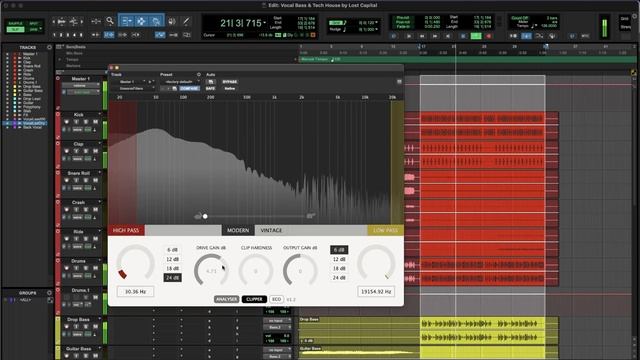Open the Groups list options circle icon
The image size is (640, 360).
coord(49,293)
